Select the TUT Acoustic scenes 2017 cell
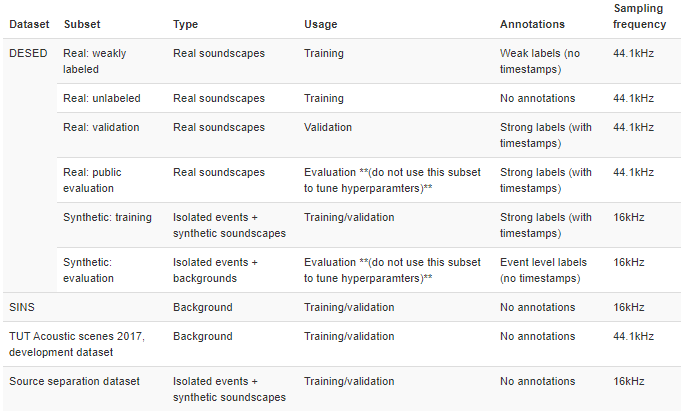The width and height of the screenshot is (686, 413). [77, 343]
